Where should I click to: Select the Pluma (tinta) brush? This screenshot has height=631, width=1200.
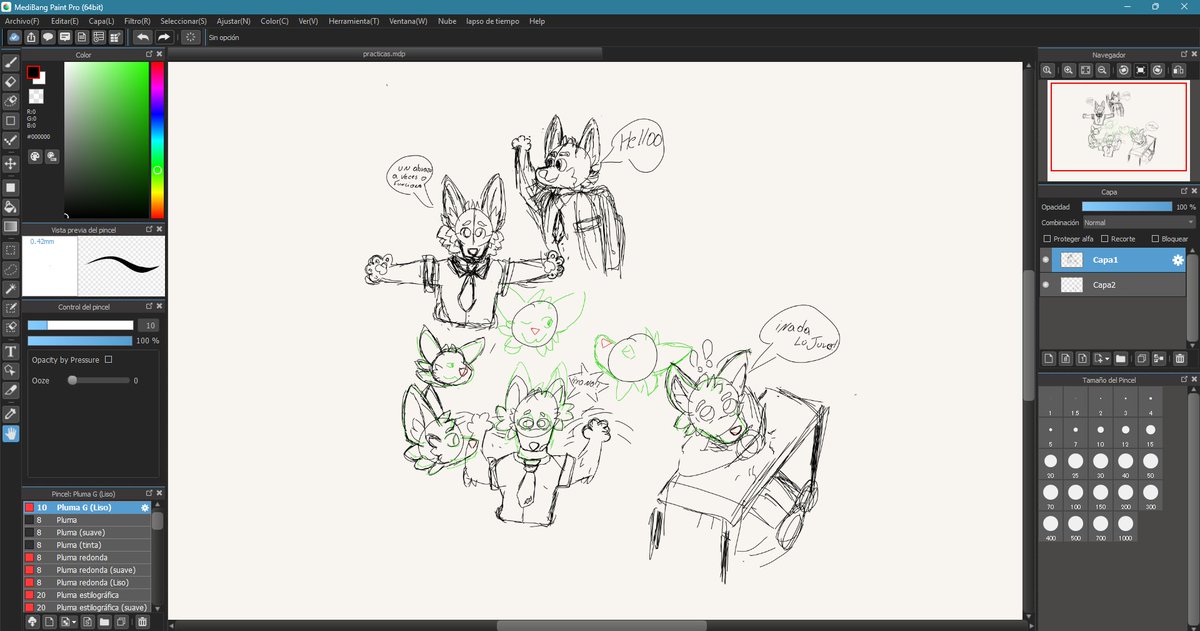[87, 545]
